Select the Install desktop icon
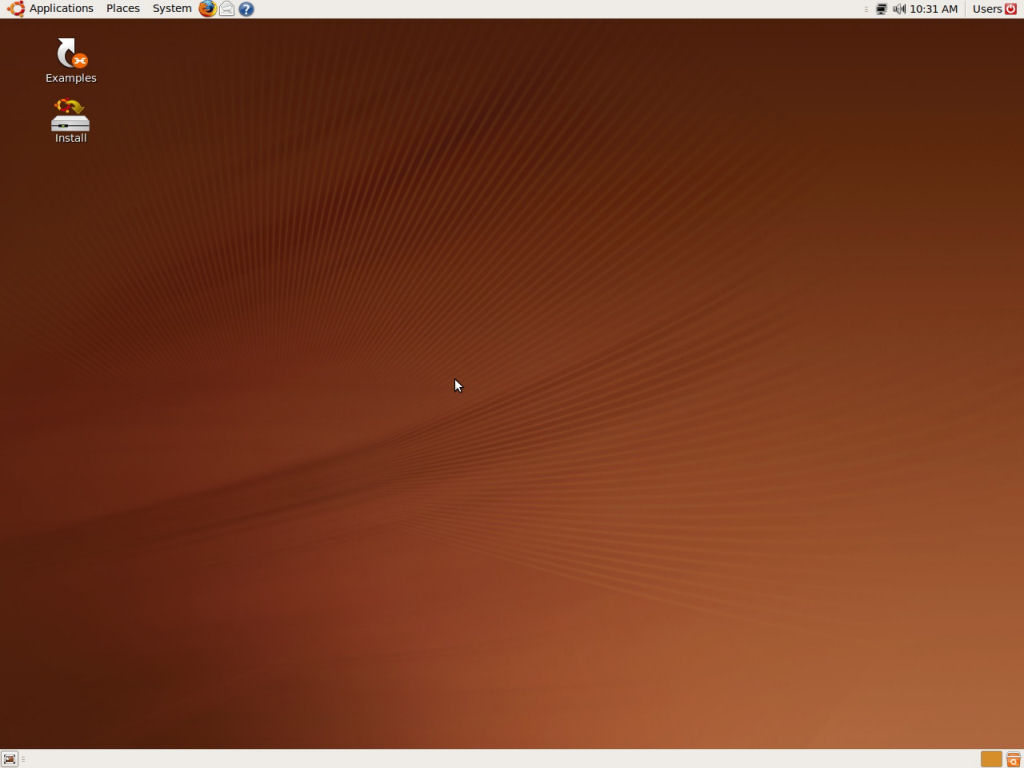The height and width of the screenshot is (768, 1024). tap(70, 115)
